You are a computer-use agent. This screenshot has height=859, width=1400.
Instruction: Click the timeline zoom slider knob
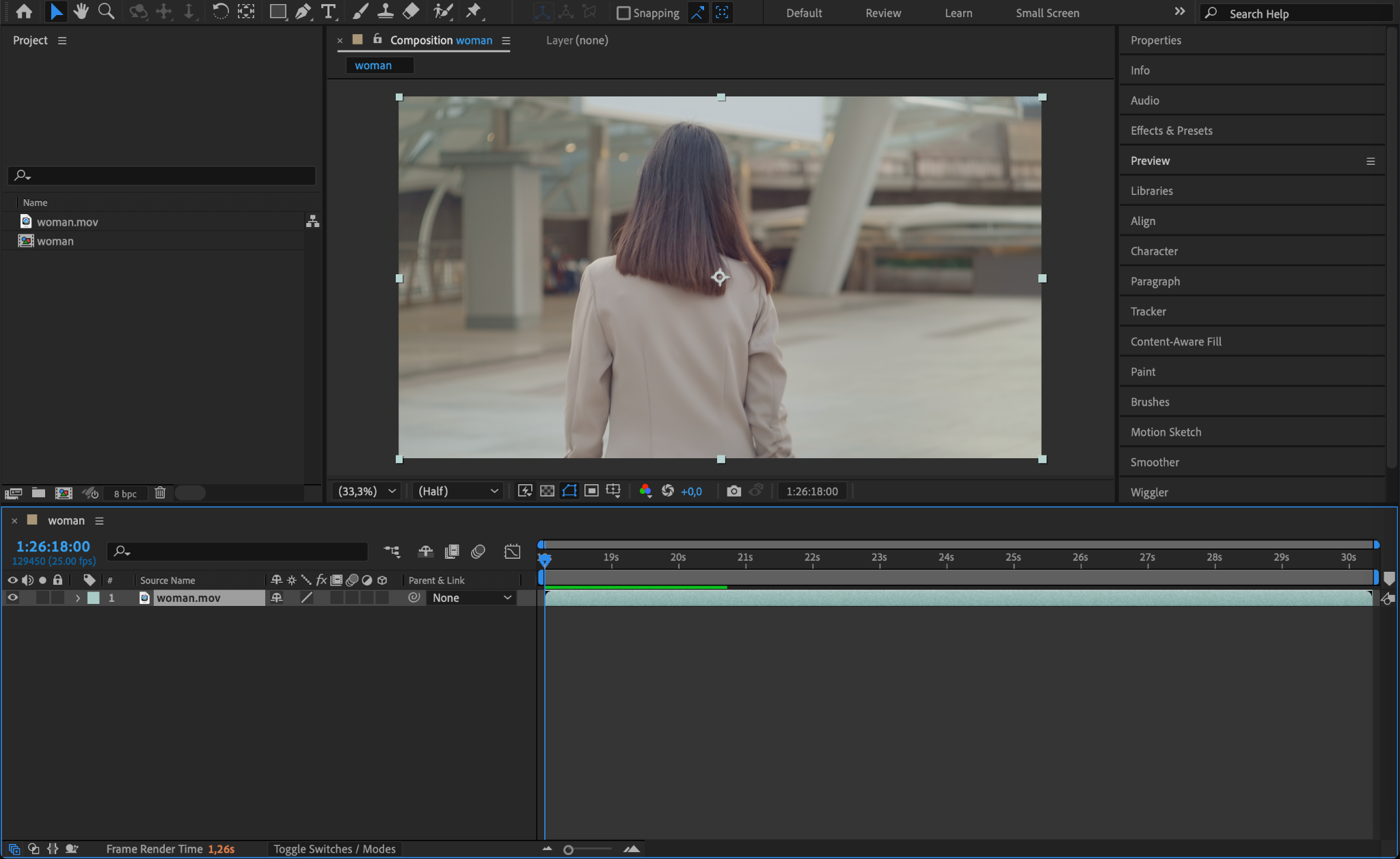coord(568,849)
